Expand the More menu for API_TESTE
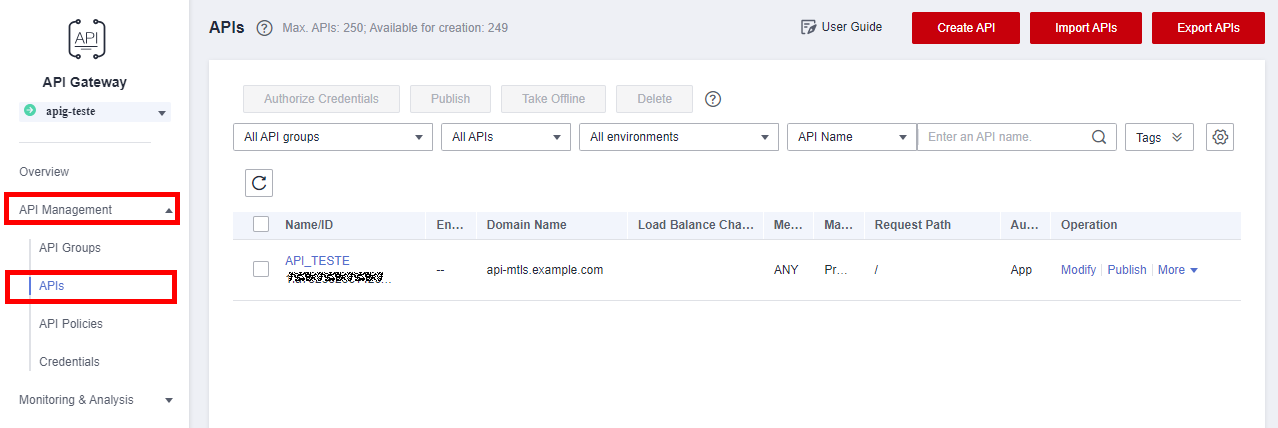Viewport: 1278px width, 428px height. pos(1177,270)
